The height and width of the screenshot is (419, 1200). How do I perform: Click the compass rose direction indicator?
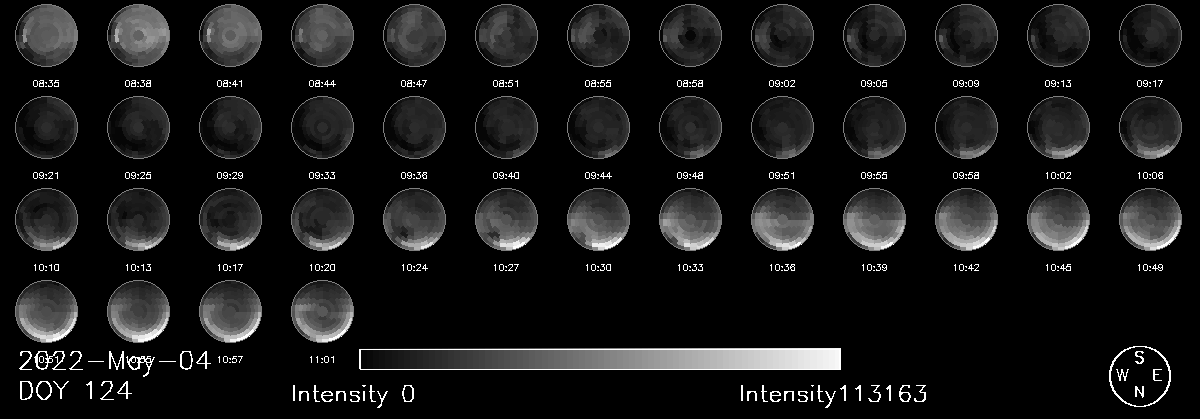pos(1139,375)
